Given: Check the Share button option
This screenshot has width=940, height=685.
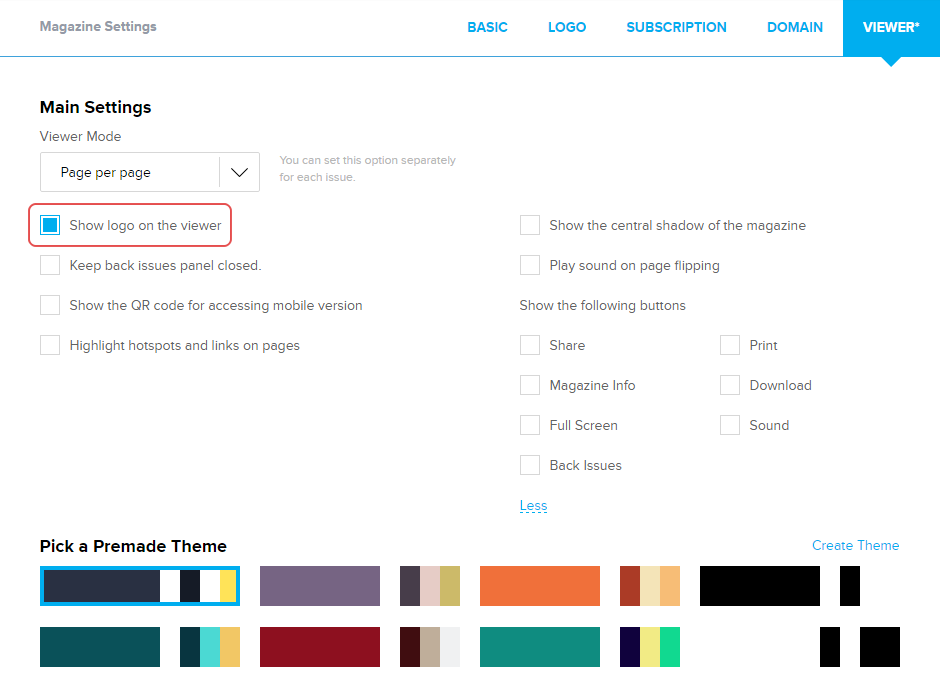Looking at the screenshot, I should (x=530, y=345).
